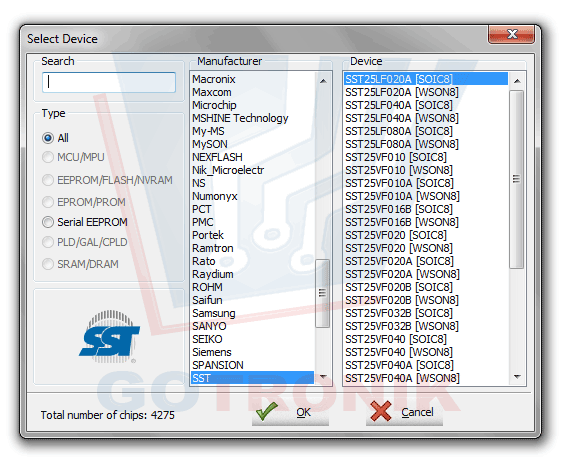Select Raydium in the Manufacturer list

(x=252, y=274)
